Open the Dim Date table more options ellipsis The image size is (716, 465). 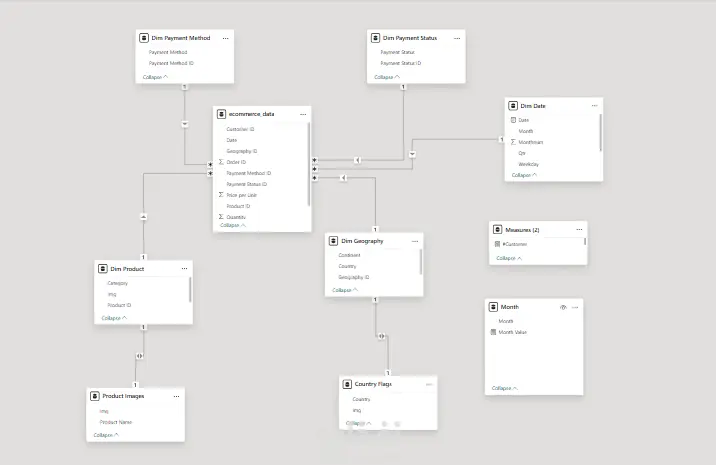(x=595, y=106)
